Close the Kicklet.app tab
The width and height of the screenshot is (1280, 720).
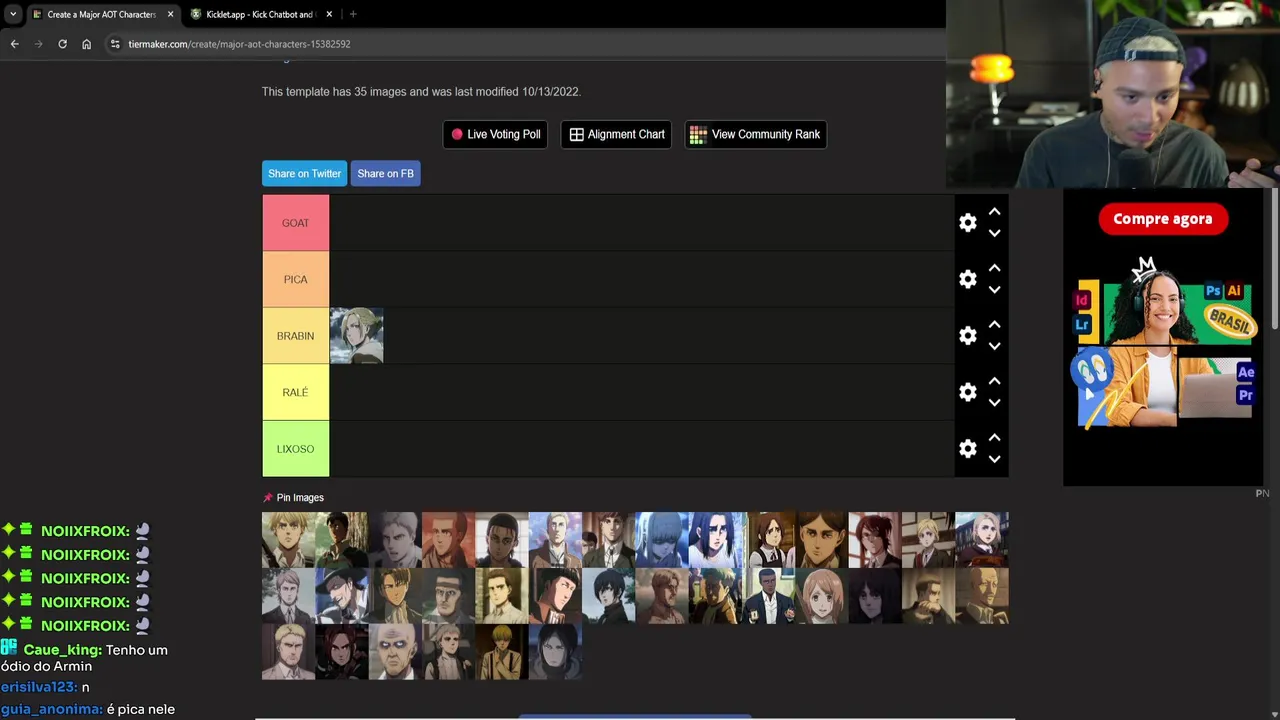(329, 14)
